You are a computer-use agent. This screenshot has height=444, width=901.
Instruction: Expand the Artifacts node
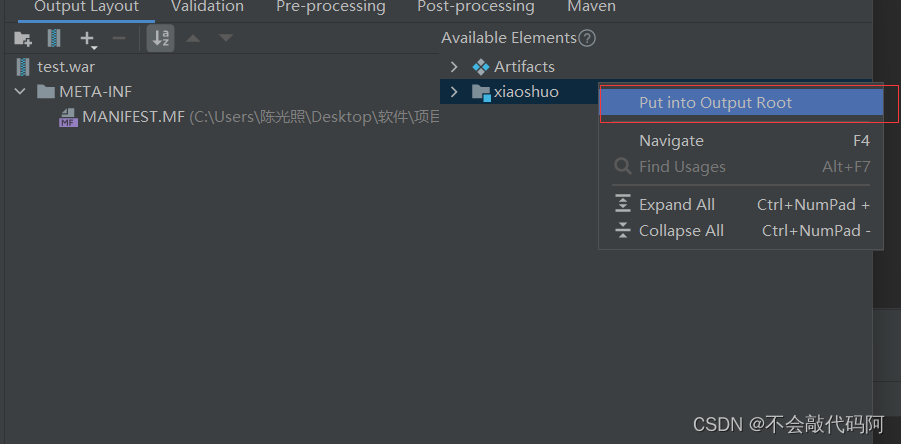454,67
